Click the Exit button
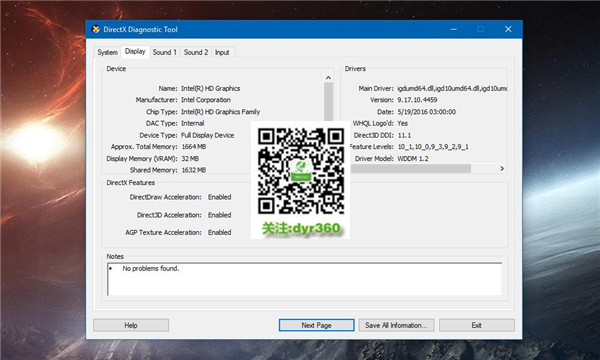The height and width of the screenshot is (360, 600). point(476,325)
